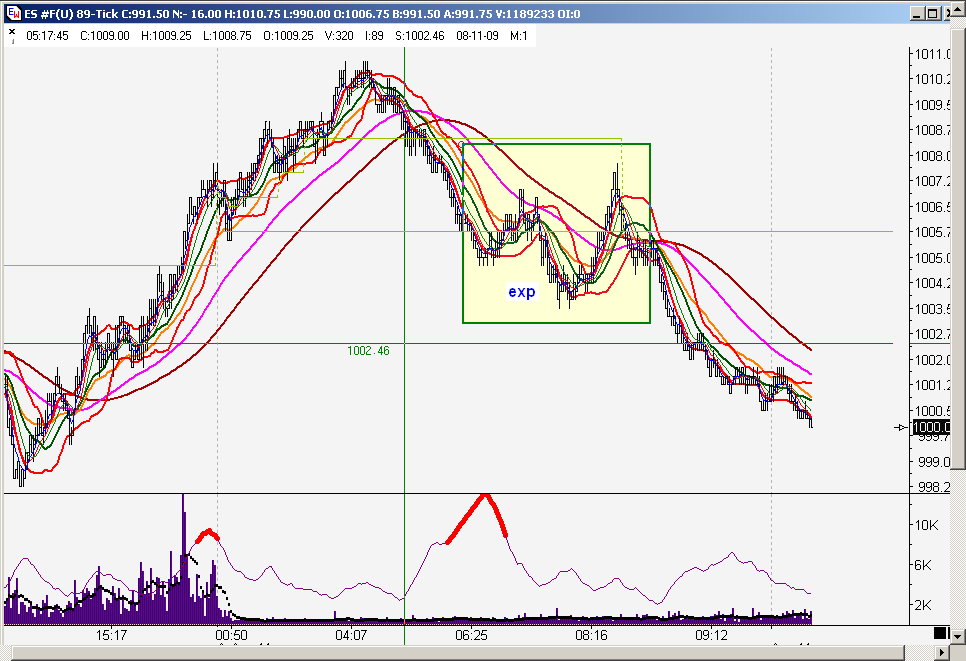Viewport: 966px width, 661px height.
Task: Click the small X on cursor data bar
Action: pos(12,31)
